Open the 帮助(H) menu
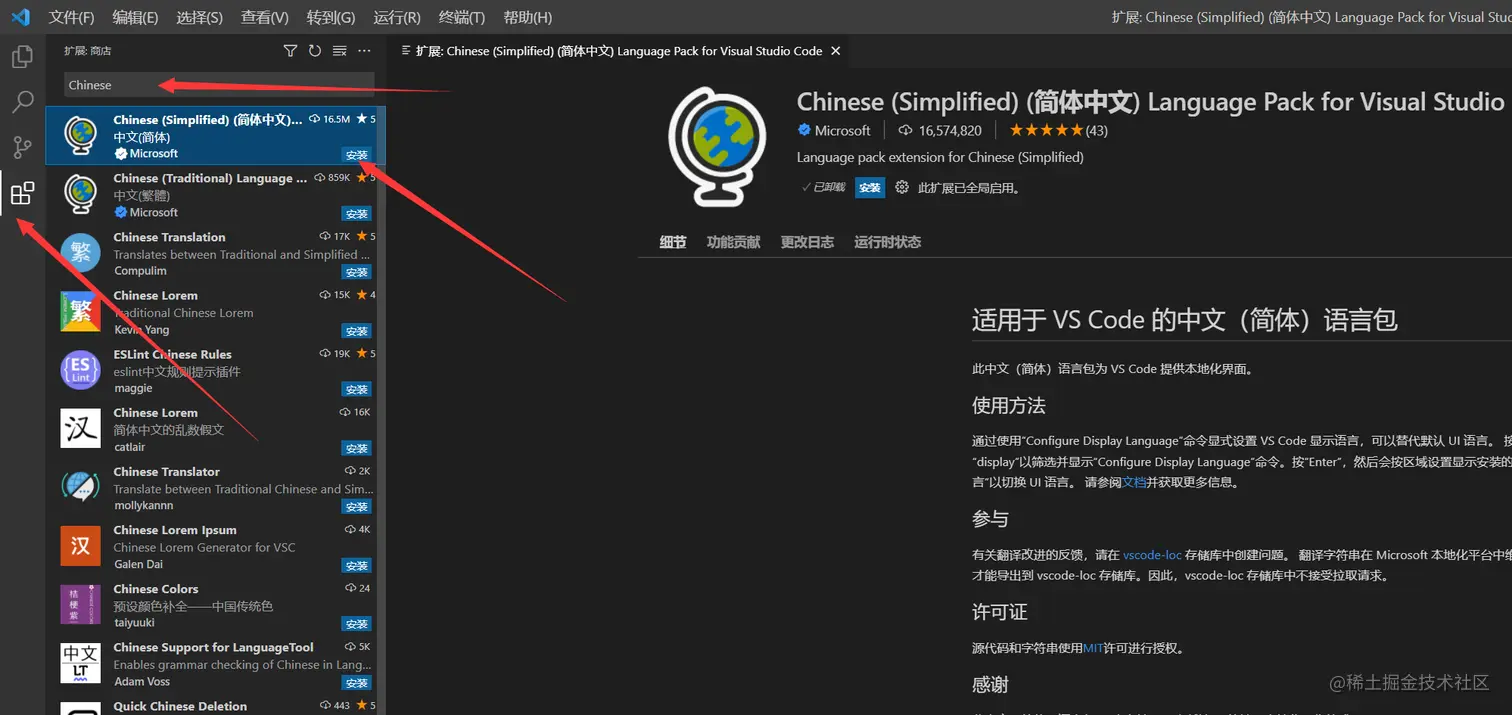 coord(527,17)
